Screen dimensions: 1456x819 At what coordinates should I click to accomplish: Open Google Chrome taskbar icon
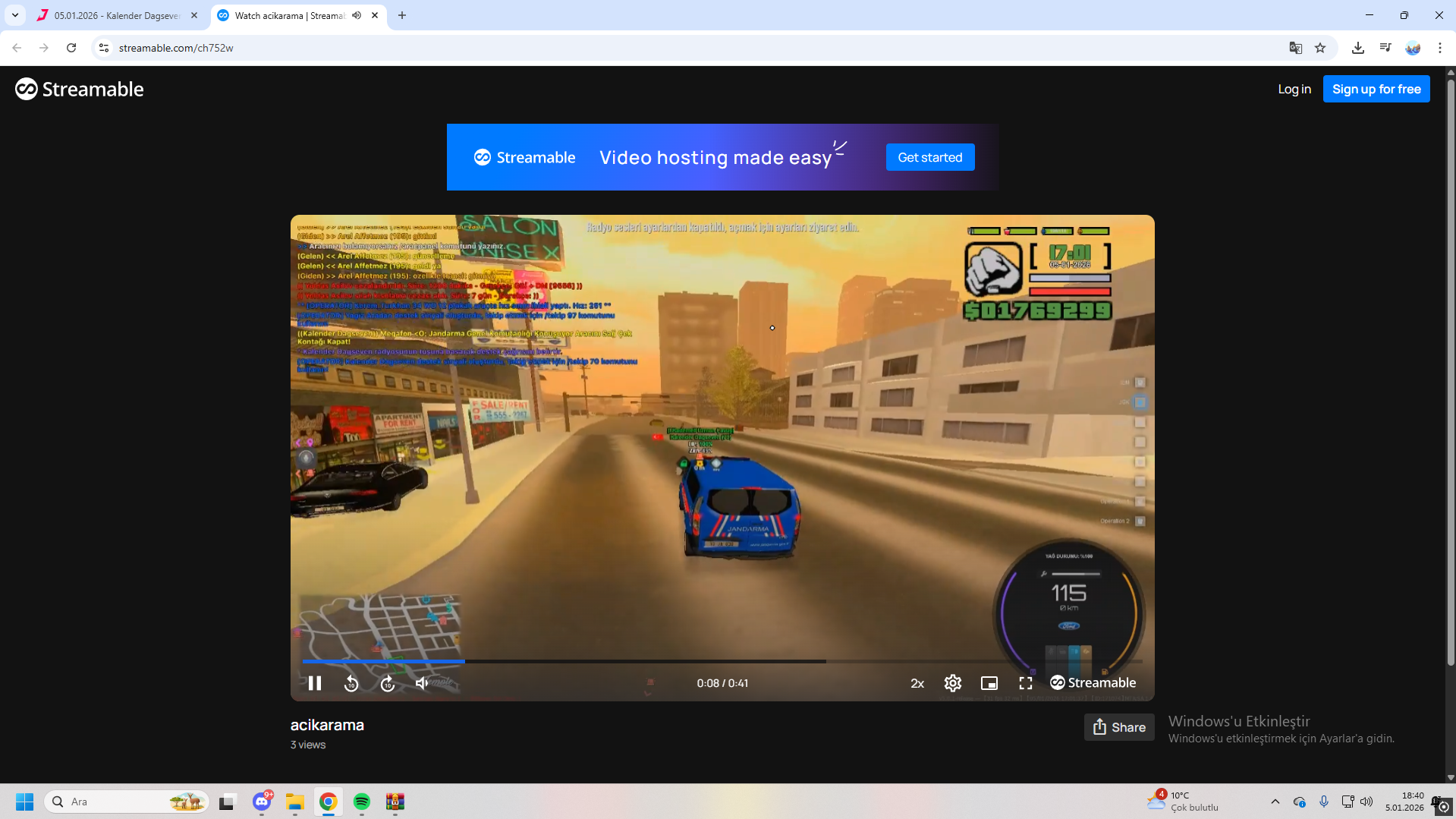click(329, 802)
